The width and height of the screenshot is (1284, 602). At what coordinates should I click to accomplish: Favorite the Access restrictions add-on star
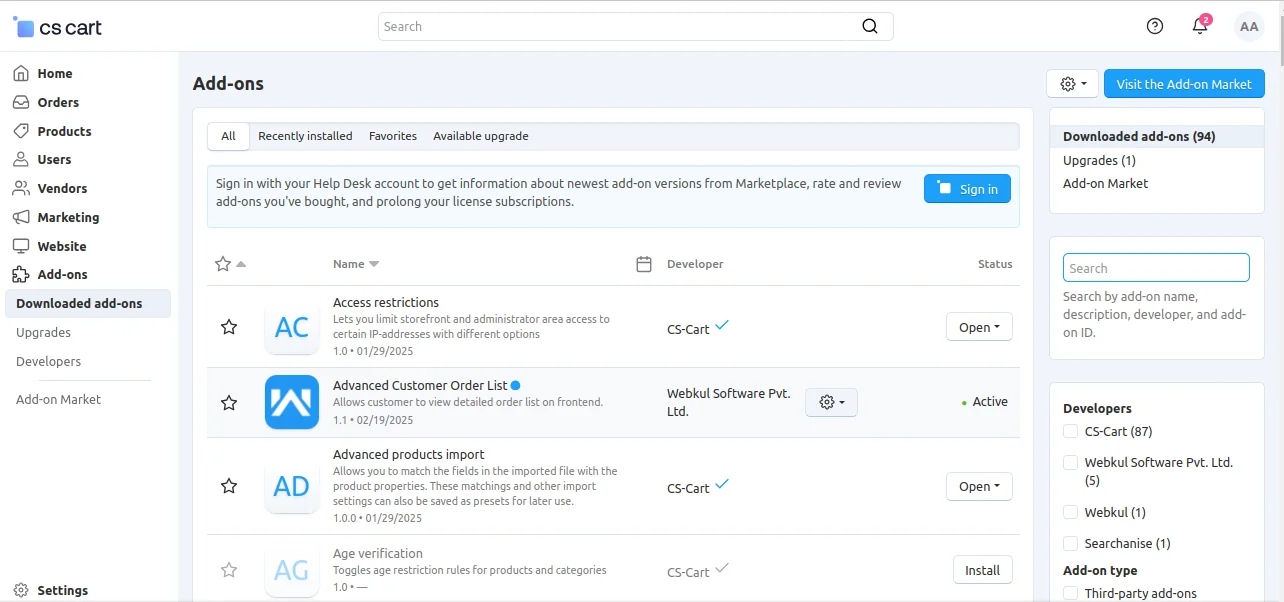tap(229, 326)
